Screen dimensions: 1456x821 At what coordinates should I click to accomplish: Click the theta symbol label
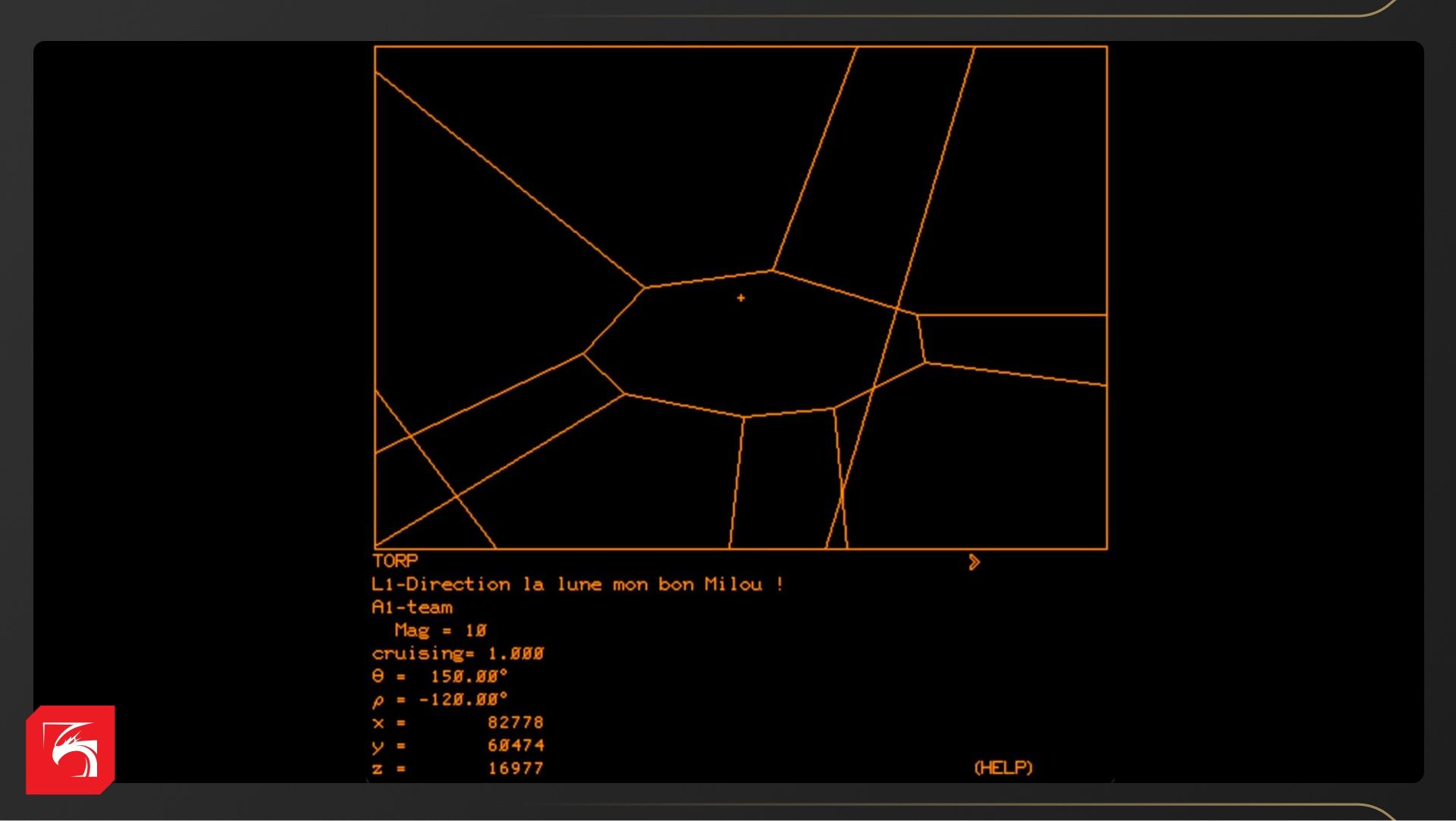(x=378, y=676)
